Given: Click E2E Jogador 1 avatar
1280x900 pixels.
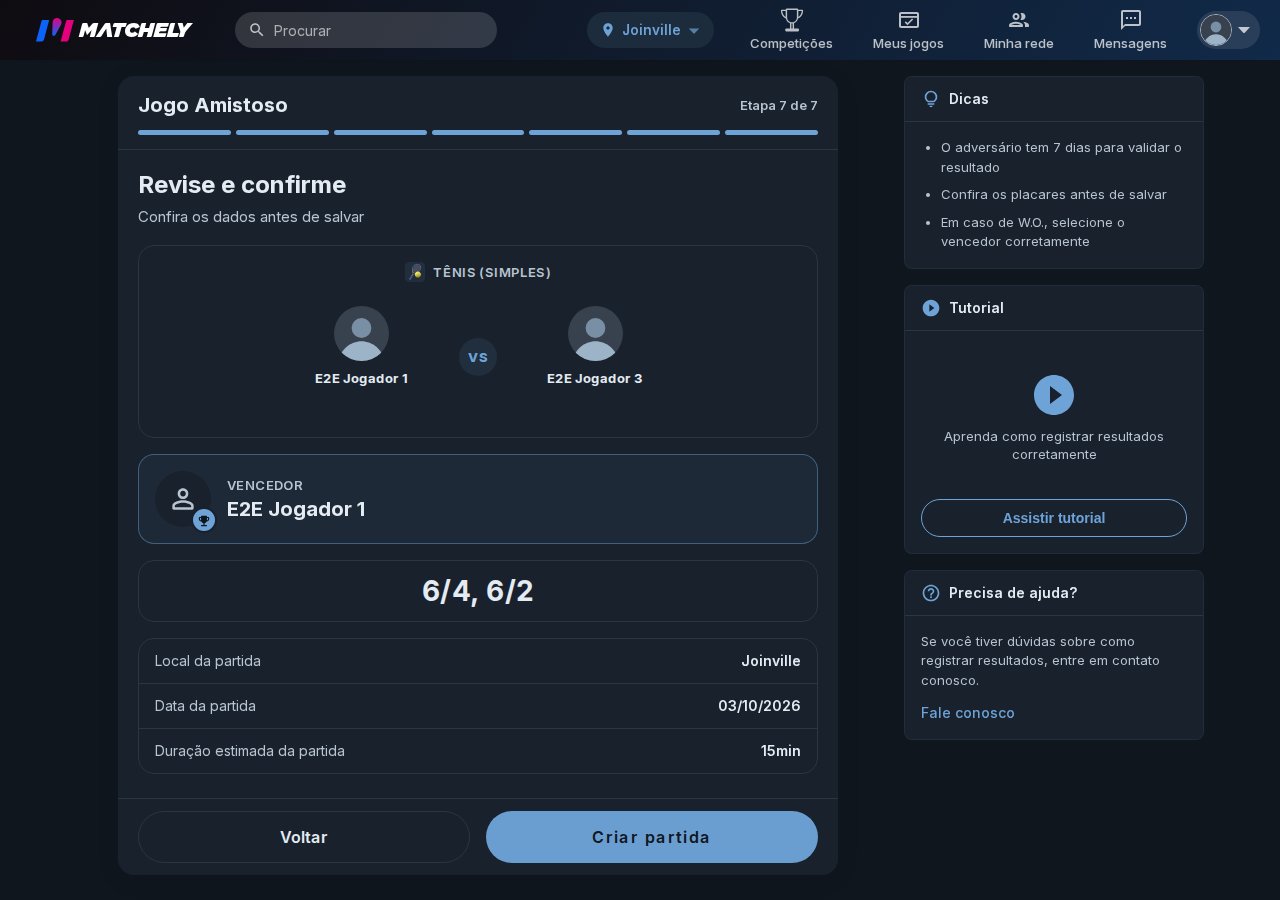Looking at the screenshot, I should pos(361,333).
